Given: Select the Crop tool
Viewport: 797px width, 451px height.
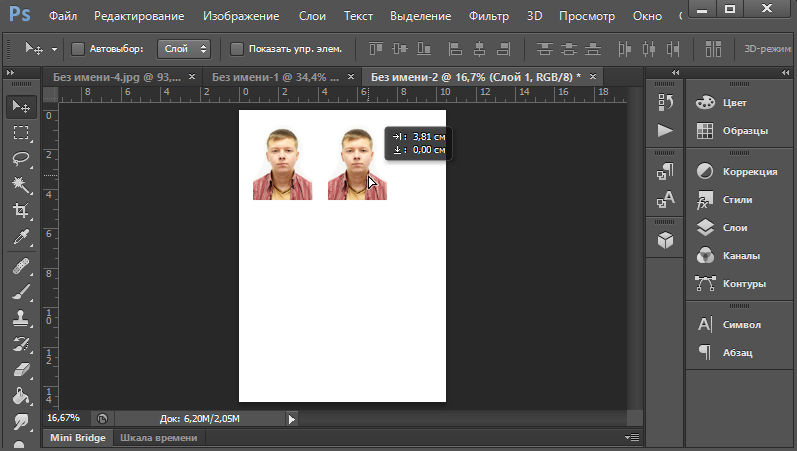Looking at the screenshot, I should point(20,211).
